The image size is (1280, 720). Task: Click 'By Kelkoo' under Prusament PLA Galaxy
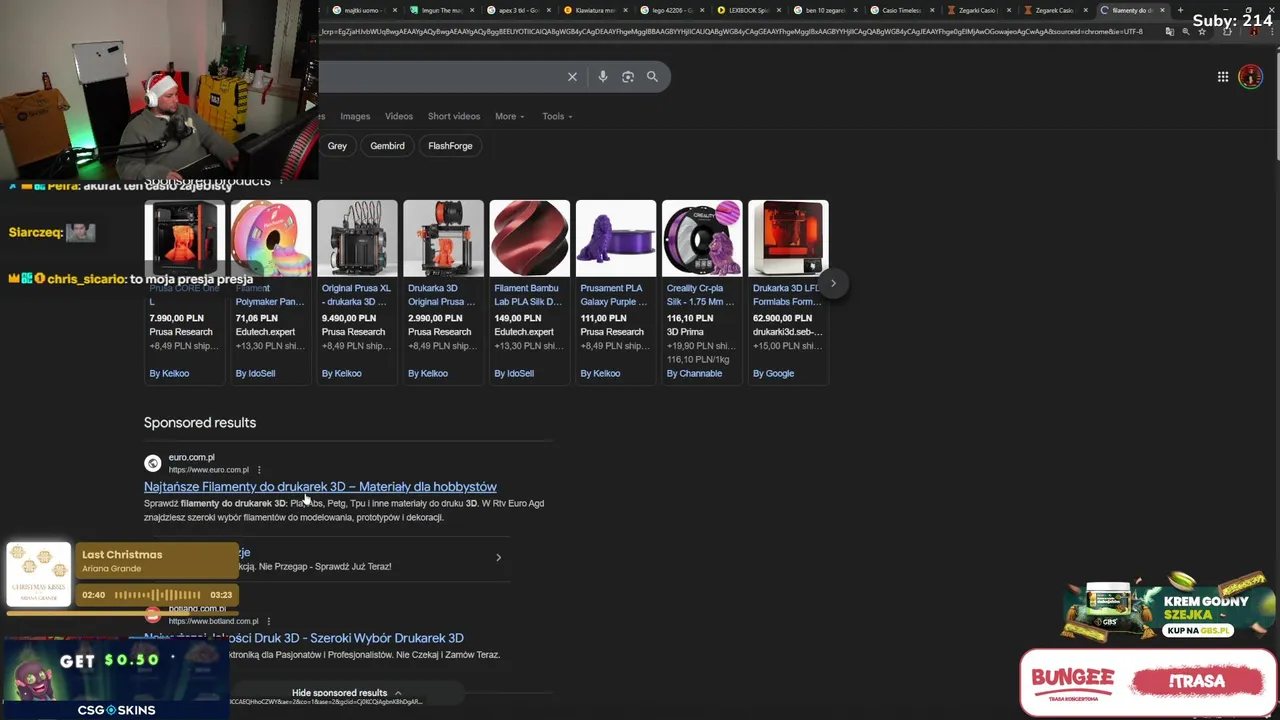point(600,374)
